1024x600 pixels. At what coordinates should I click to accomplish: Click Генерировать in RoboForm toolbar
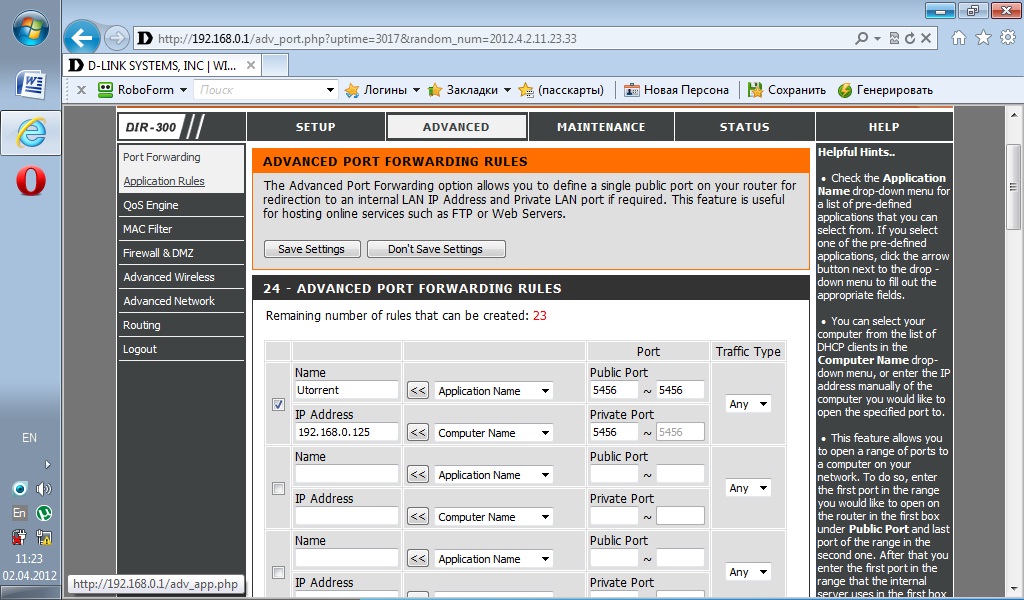coord(886,90)
